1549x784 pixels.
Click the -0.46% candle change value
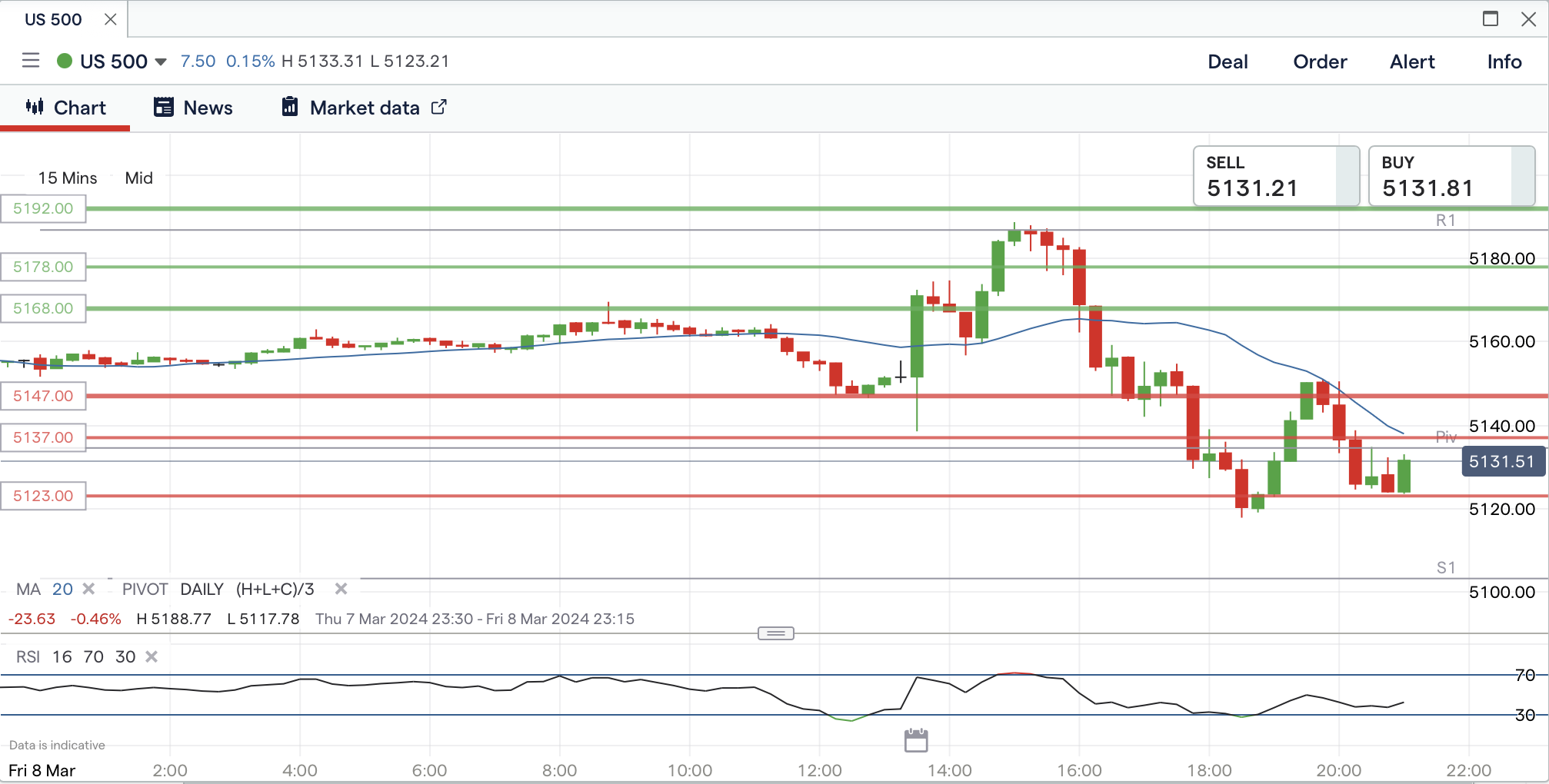point(96,619)
